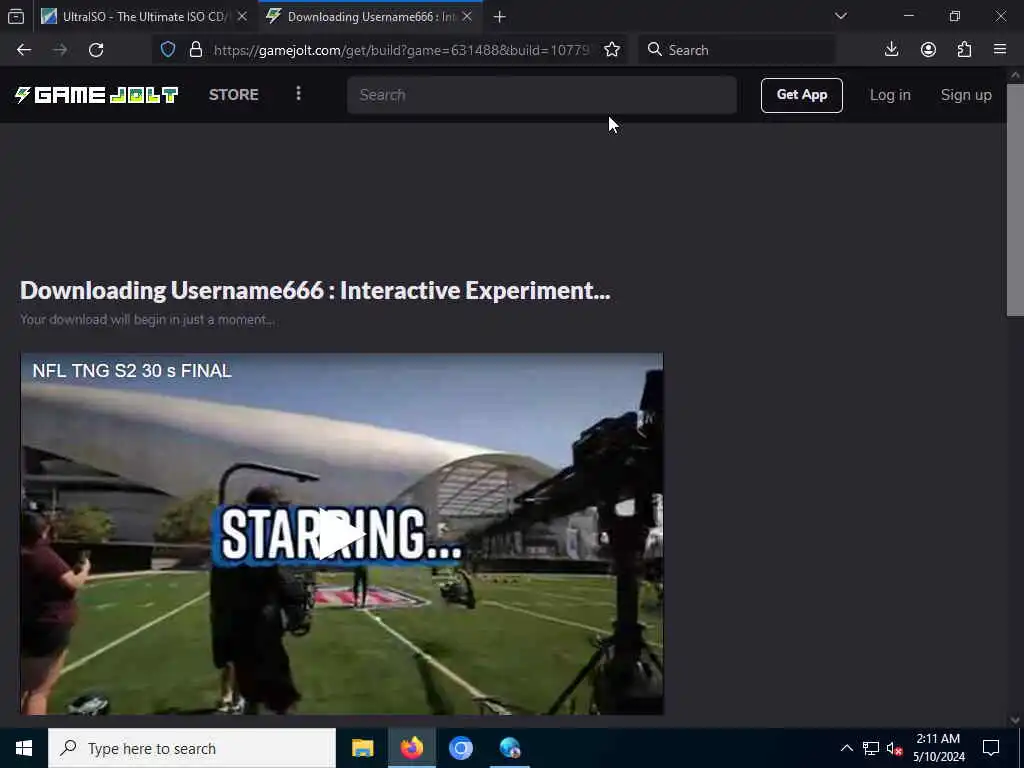Click the Get App button

pyautogui.click(x=801, y=95)
